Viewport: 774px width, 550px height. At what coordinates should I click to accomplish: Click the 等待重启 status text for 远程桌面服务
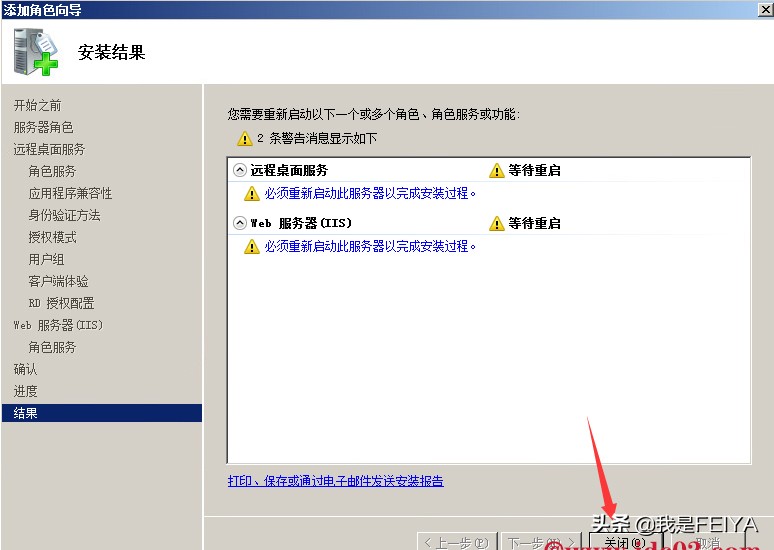click(535, 170)
